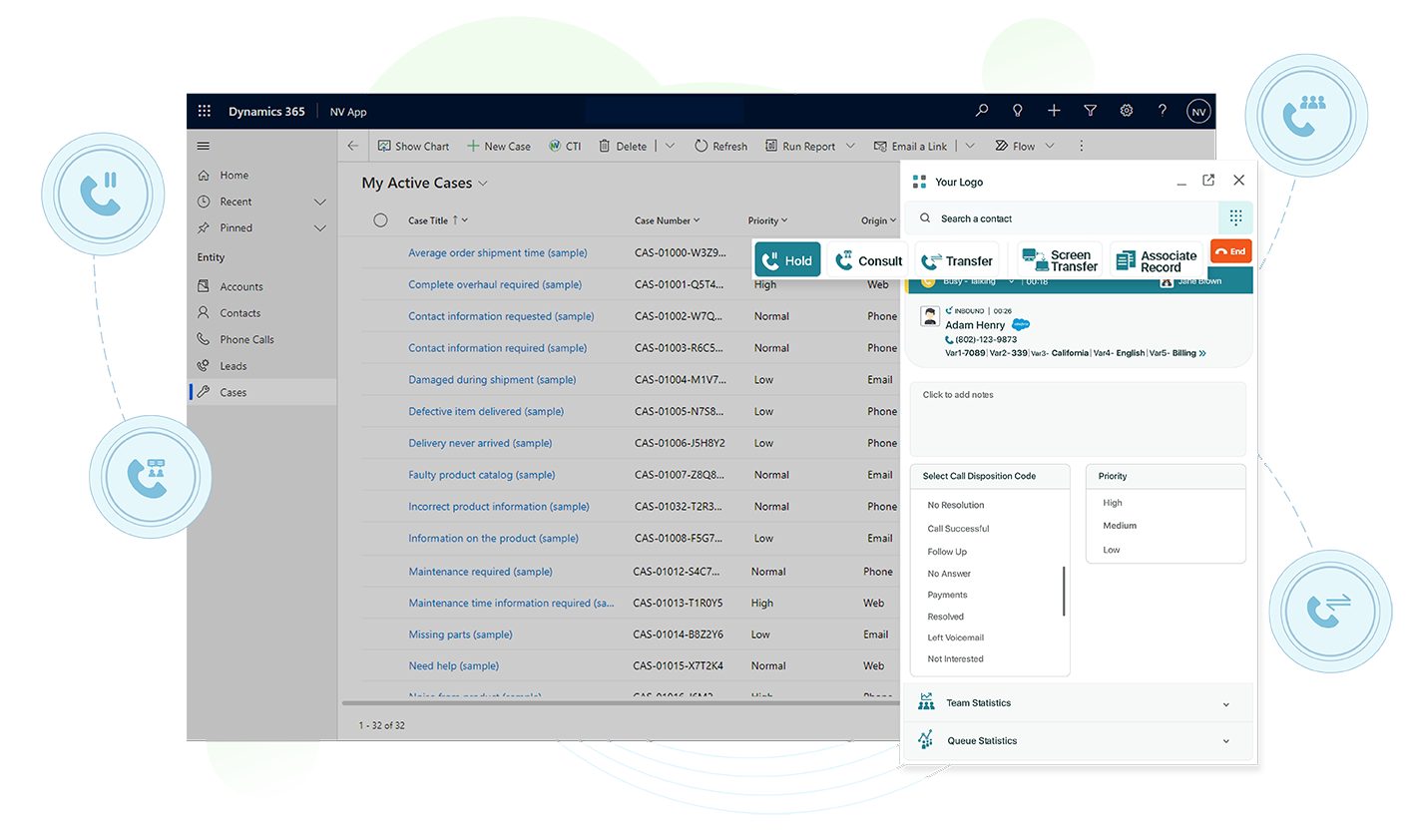Start a Consult call
This screenshot has width=1413, height=840.
(867, 260)
